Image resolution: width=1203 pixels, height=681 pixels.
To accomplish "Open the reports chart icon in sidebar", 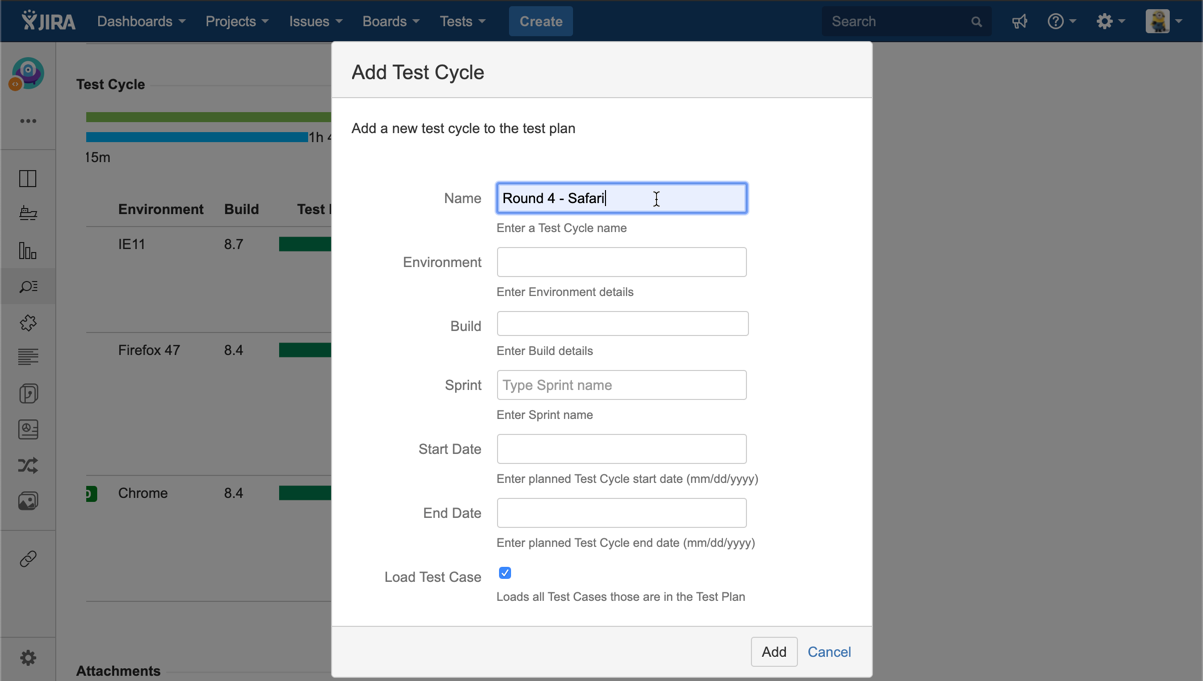I will (28, 251).
